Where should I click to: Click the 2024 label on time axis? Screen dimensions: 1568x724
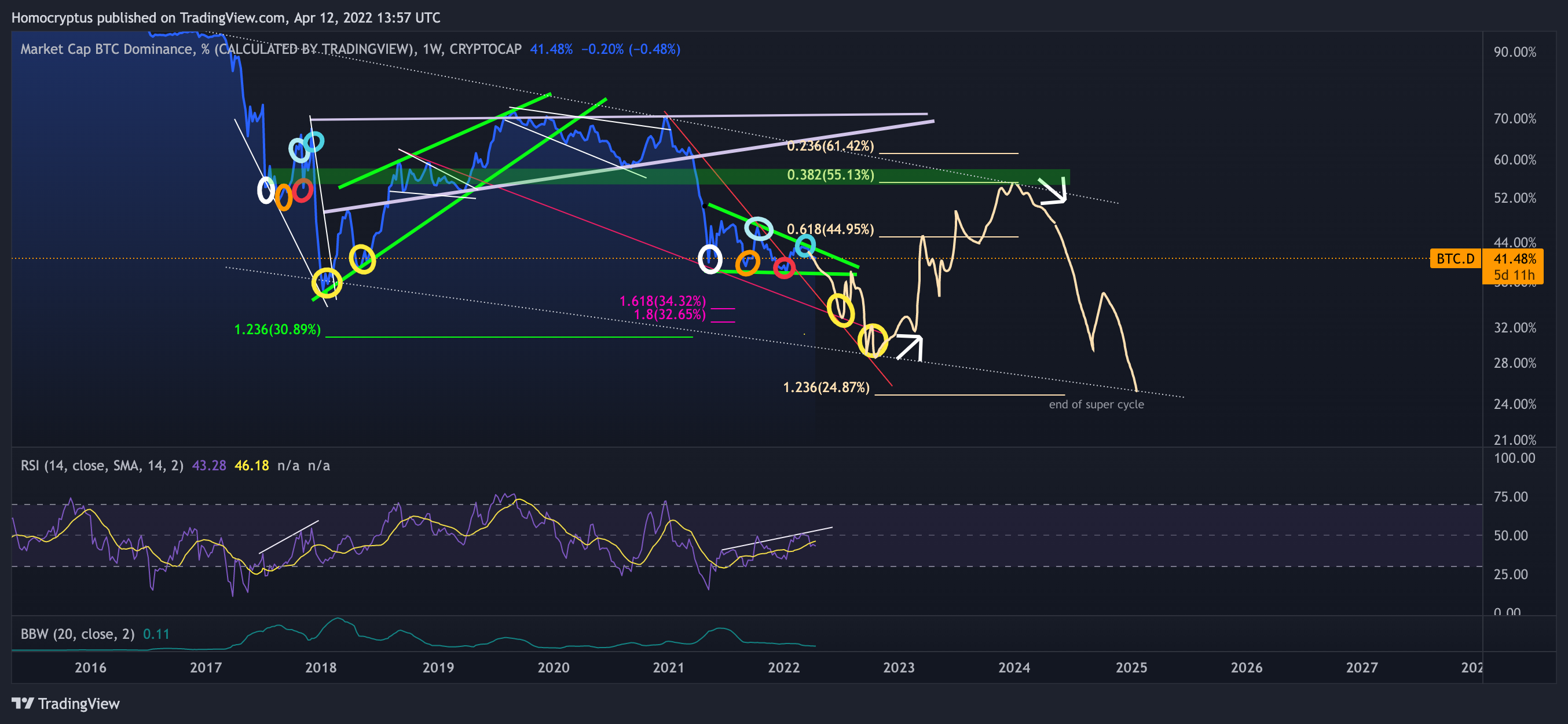click(x=1014, y=667)
